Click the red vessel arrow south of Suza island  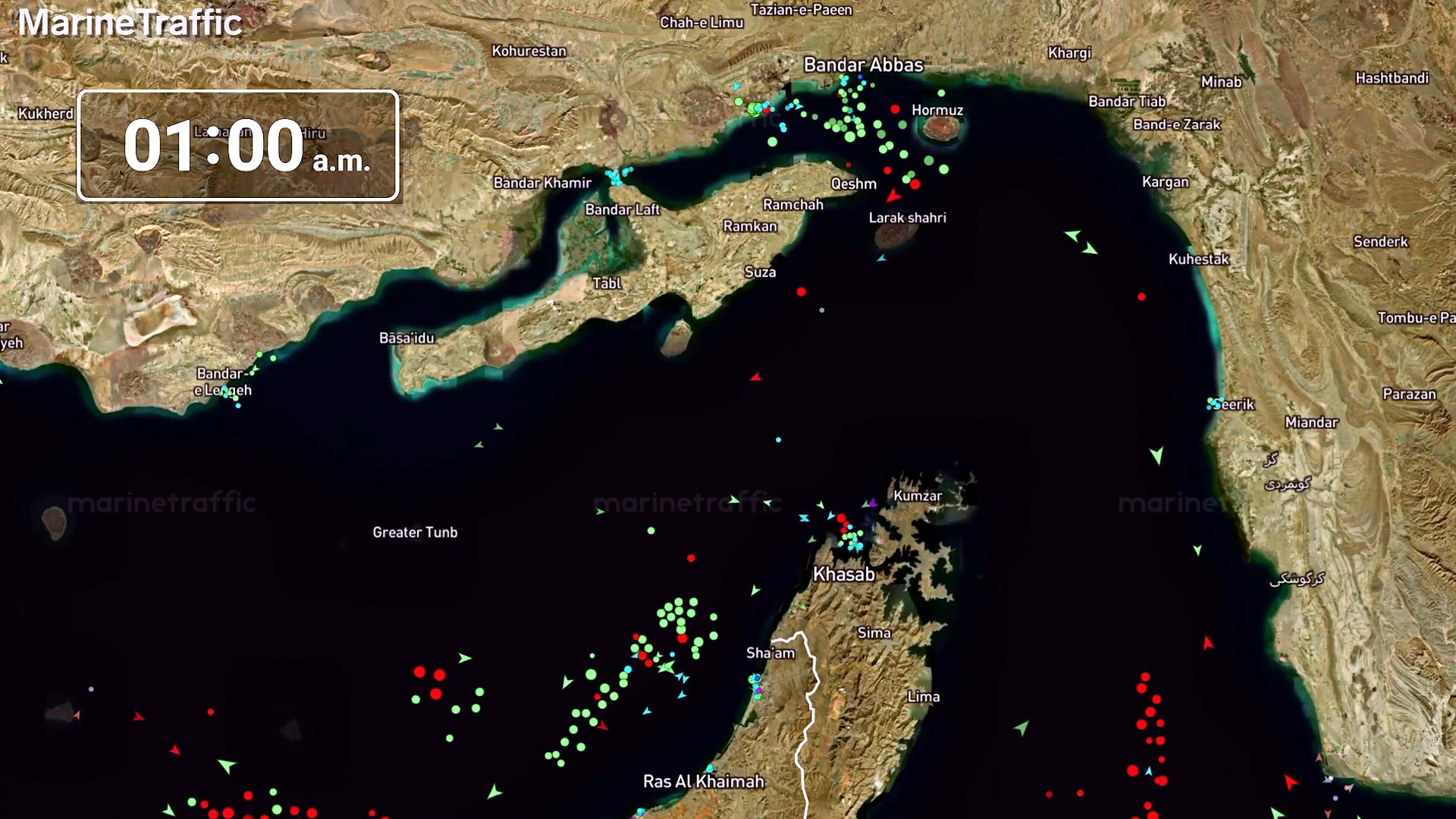point(755,377)
